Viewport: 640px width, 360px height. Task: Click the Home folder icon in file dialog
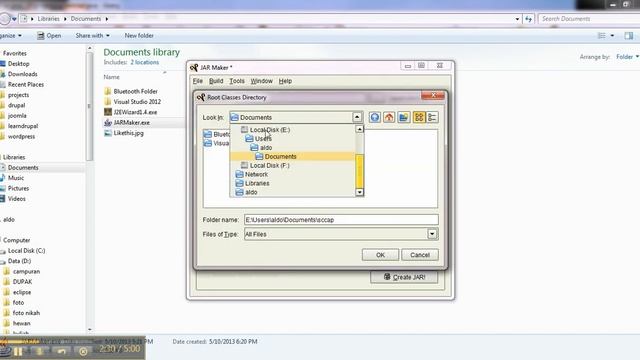389,118
